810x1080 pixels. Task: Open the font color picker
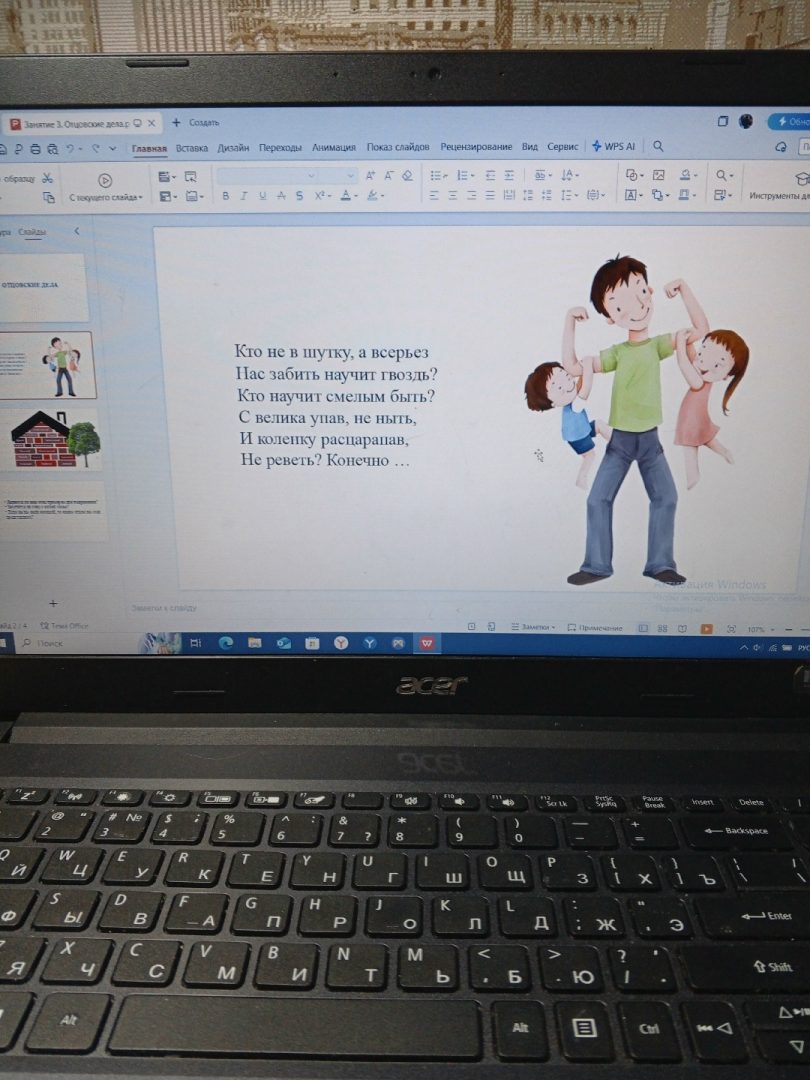[x=346, y=196]
